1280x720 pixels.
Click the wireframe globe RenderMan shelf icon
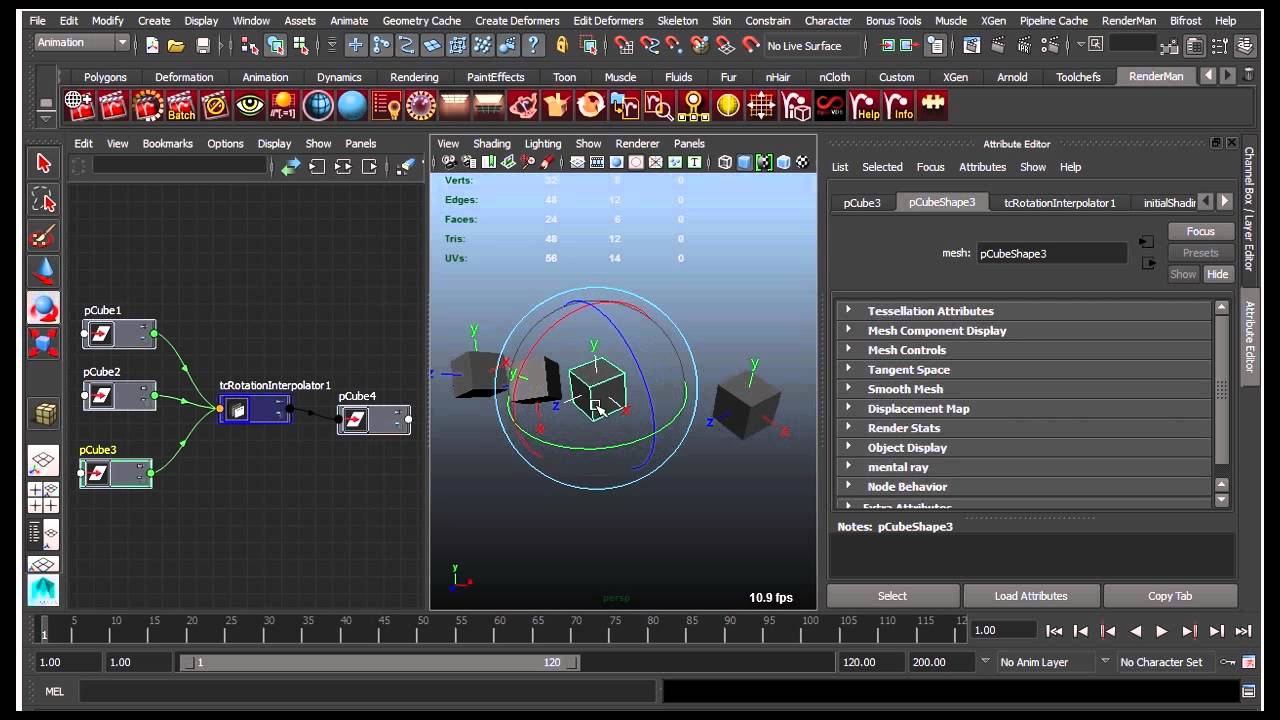317,105
